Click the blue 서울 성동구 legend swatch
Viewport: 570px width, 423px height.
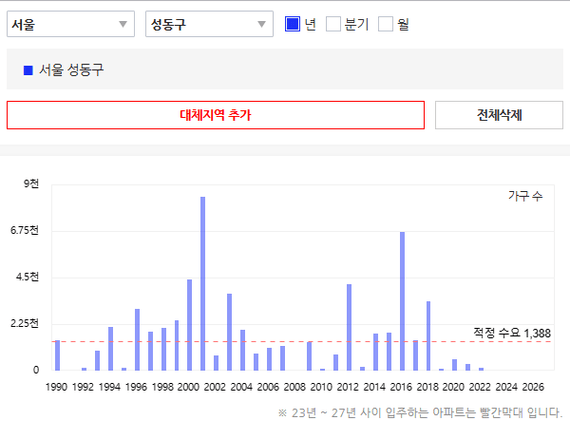coord(28,70)
